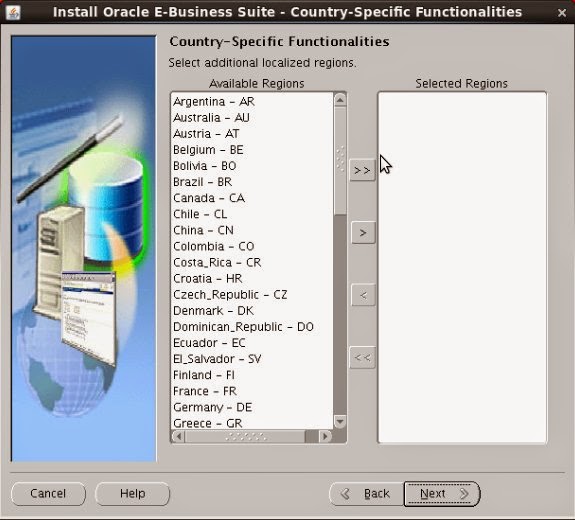Open the Help button
575x520 pixels.
pyautogui.click(x=132, y=494)
